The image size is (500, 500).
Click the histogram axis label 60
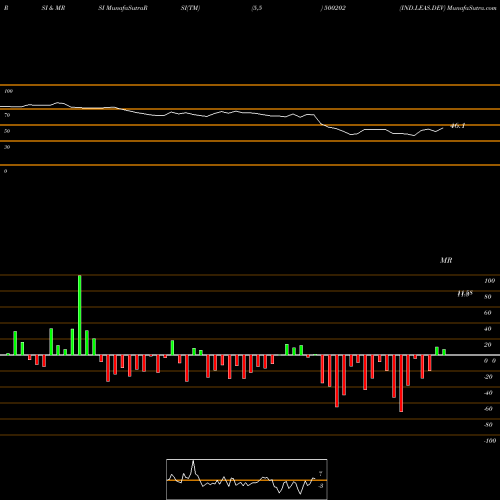[x=487, y=313]
